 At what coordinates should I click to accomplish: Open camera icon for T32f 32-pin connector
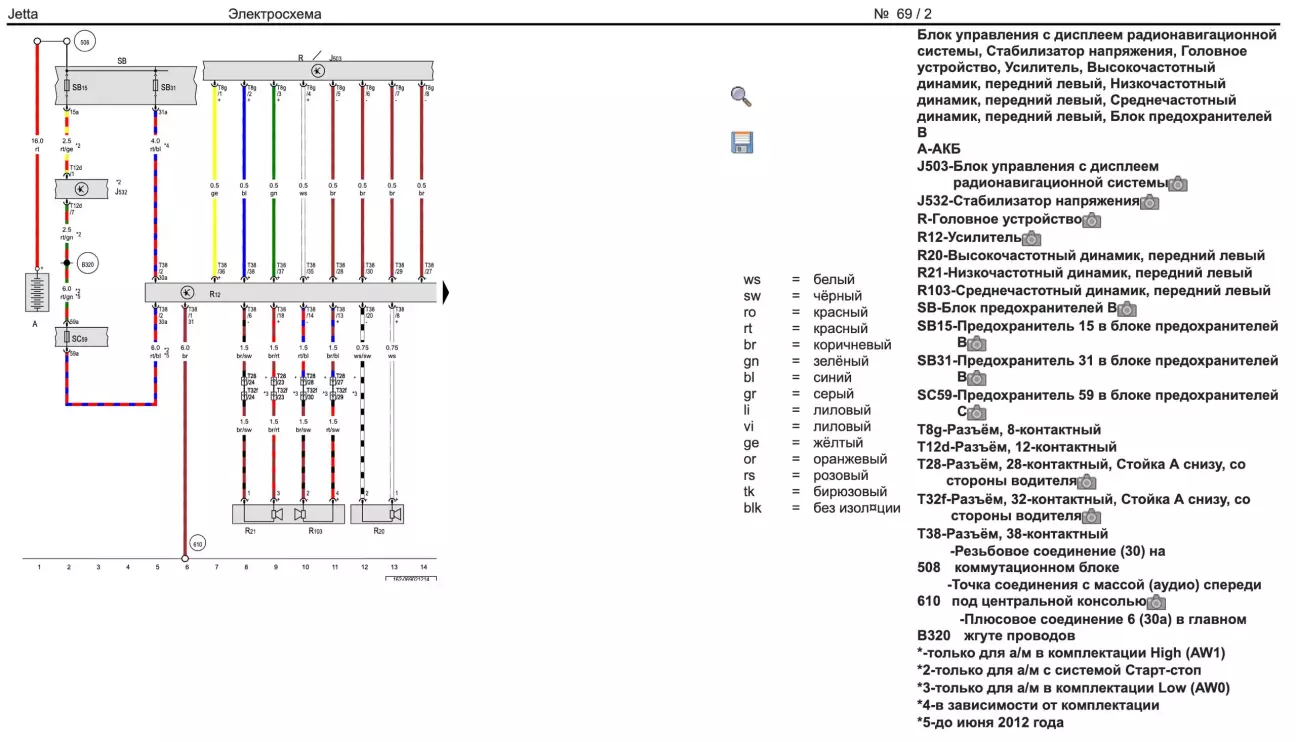click(1092, 517)
